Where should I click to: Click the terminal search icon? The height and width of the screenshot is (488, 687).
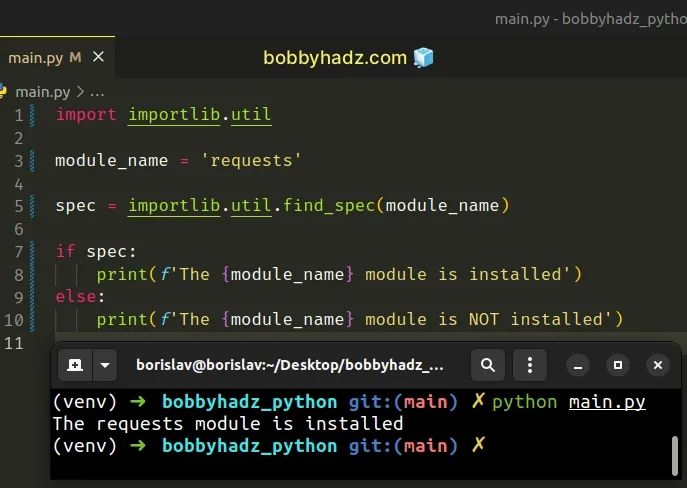tap(488, 365)
